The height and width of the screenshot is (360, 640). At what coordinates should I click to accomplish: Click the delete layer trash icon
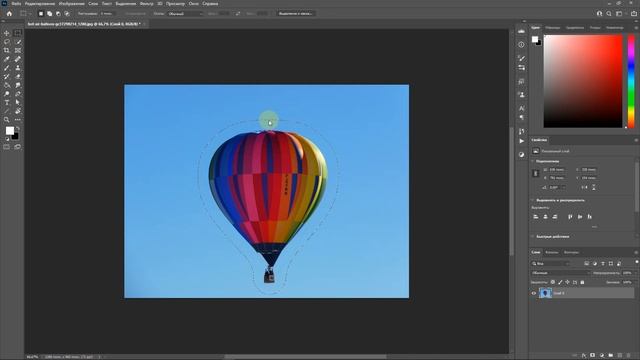point(629,356)
